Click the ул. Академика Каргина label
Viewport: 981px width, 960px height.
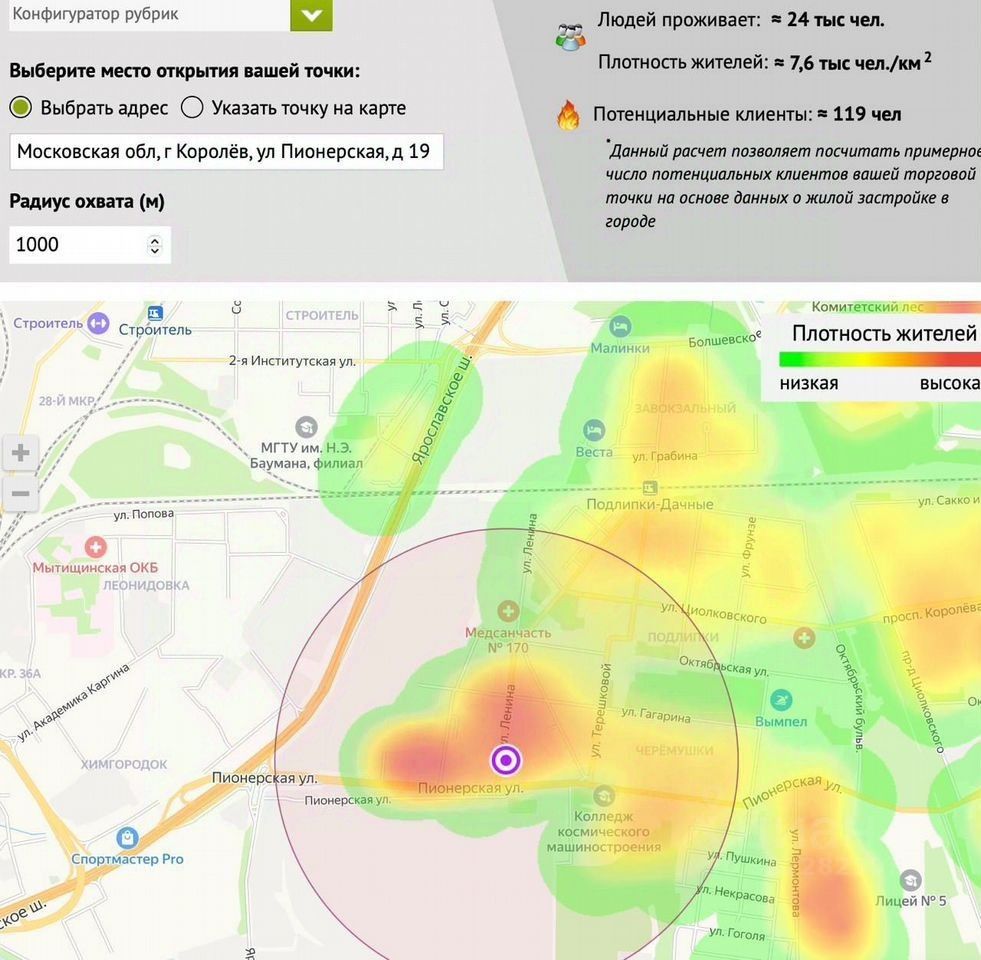point(73,702)
